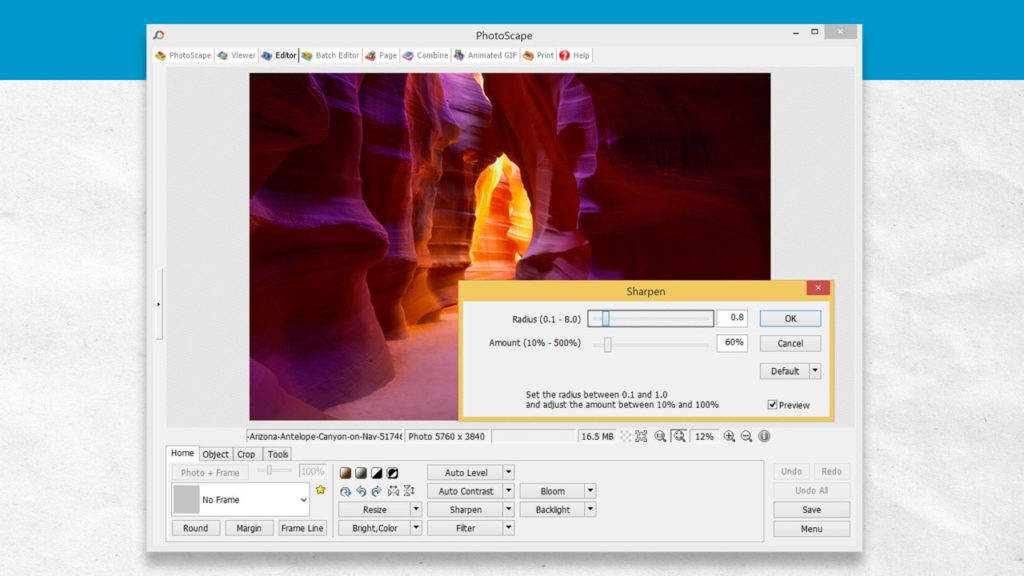This screenshot has width=1024, height=576.
Task: Click the vertical flip icon
Action: pos(408,490)
